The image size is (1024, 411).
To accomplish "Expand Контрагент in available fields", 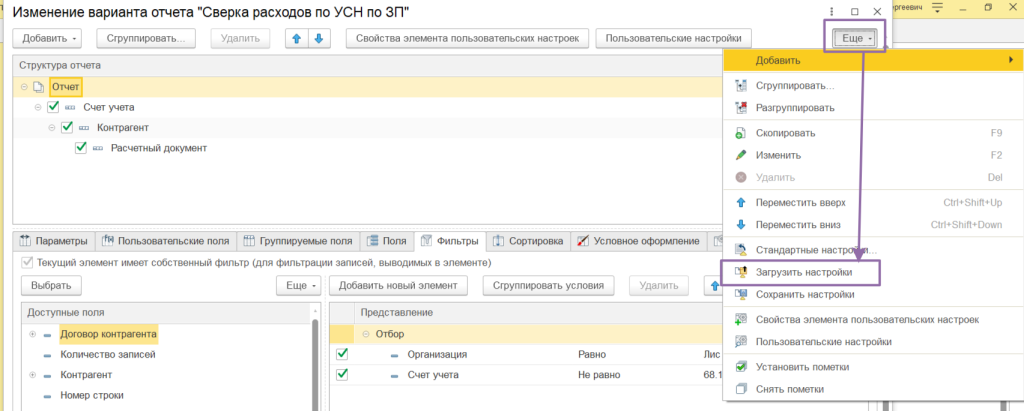I will point(33,375).
